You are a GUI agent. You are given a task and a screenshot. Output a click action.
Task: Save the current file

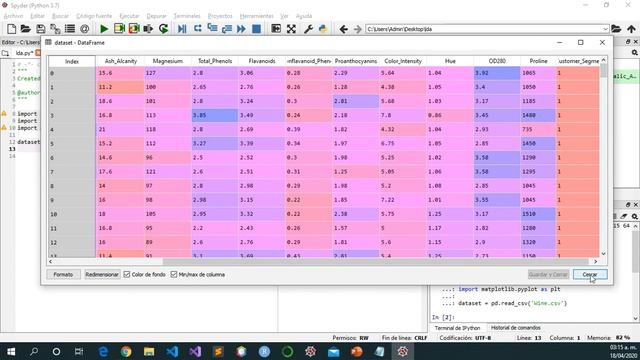click(40, 29)
